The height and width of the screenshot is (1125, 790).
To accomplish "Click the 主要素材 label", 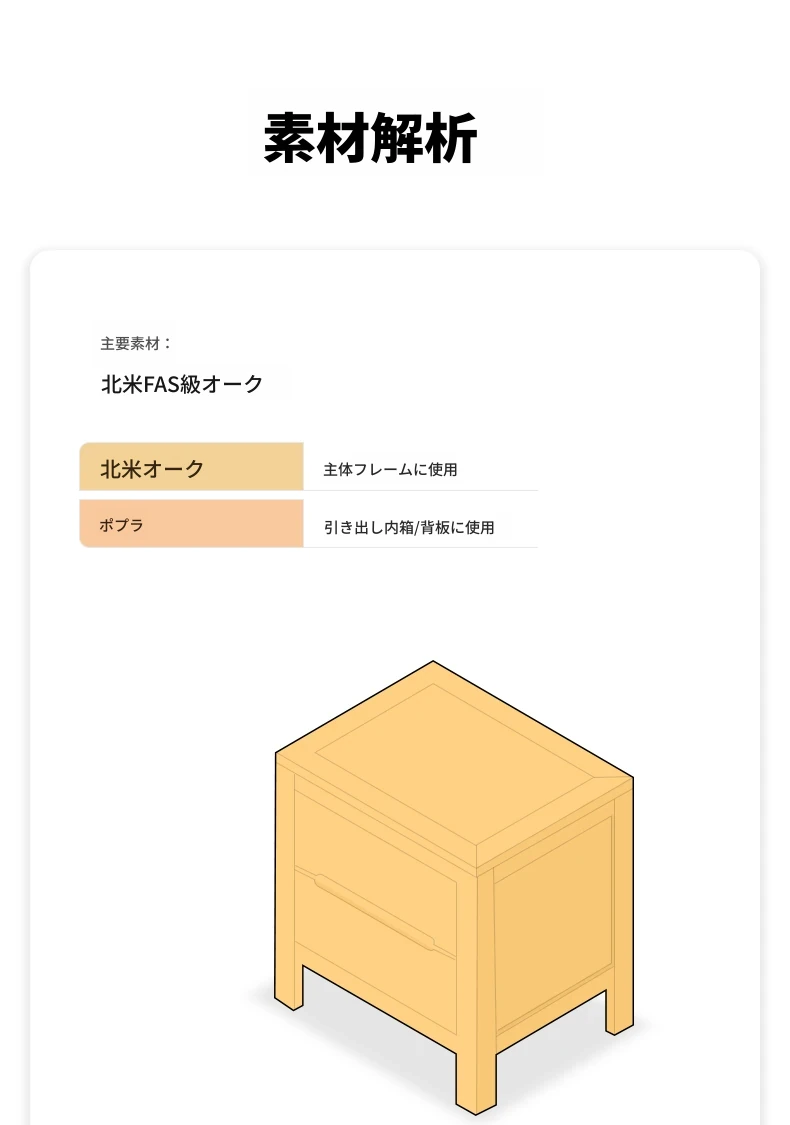I will [x=136, y=344].
